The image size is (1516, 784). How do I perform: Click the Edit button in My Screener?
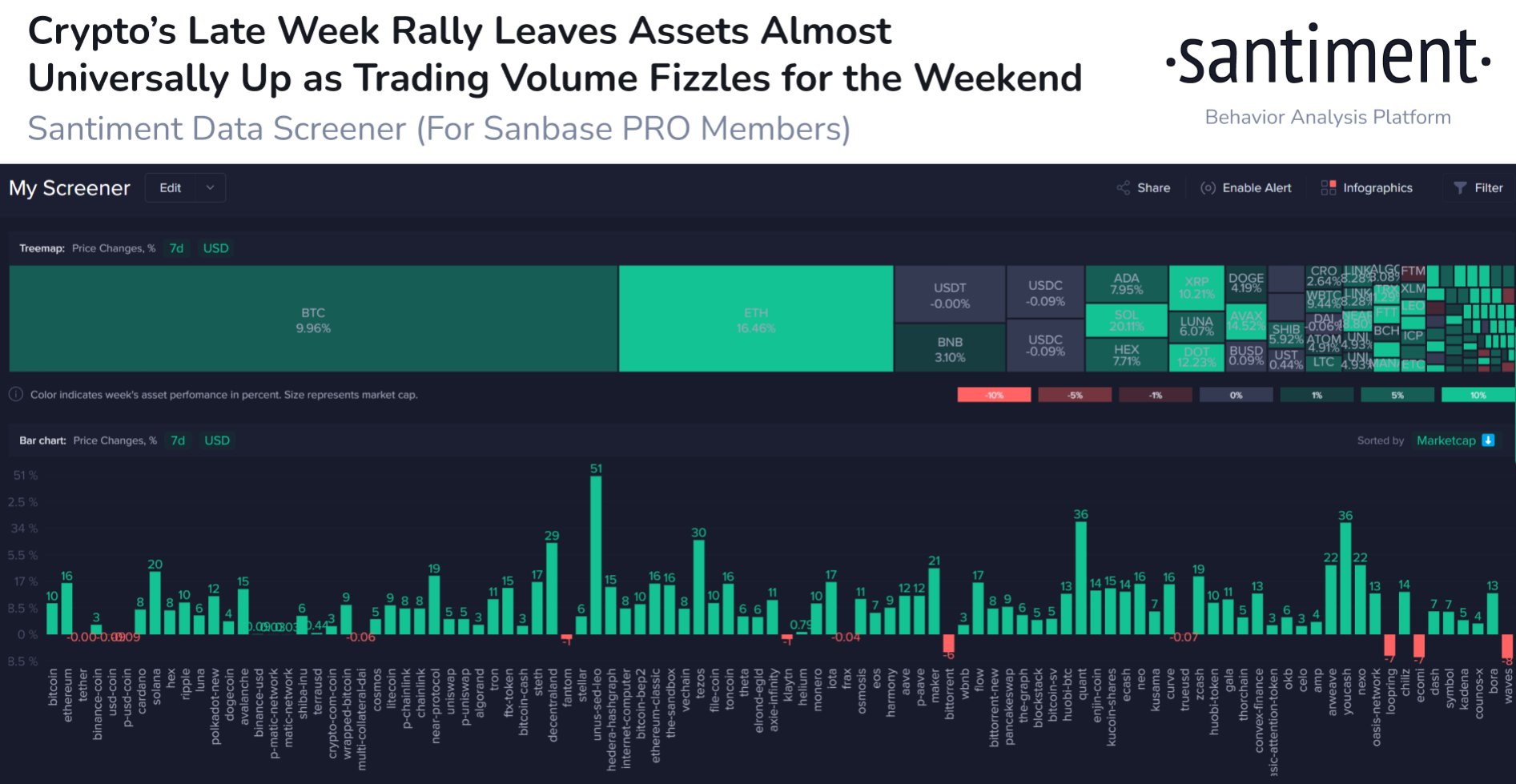pyautogui.click(x=169, y=187)
